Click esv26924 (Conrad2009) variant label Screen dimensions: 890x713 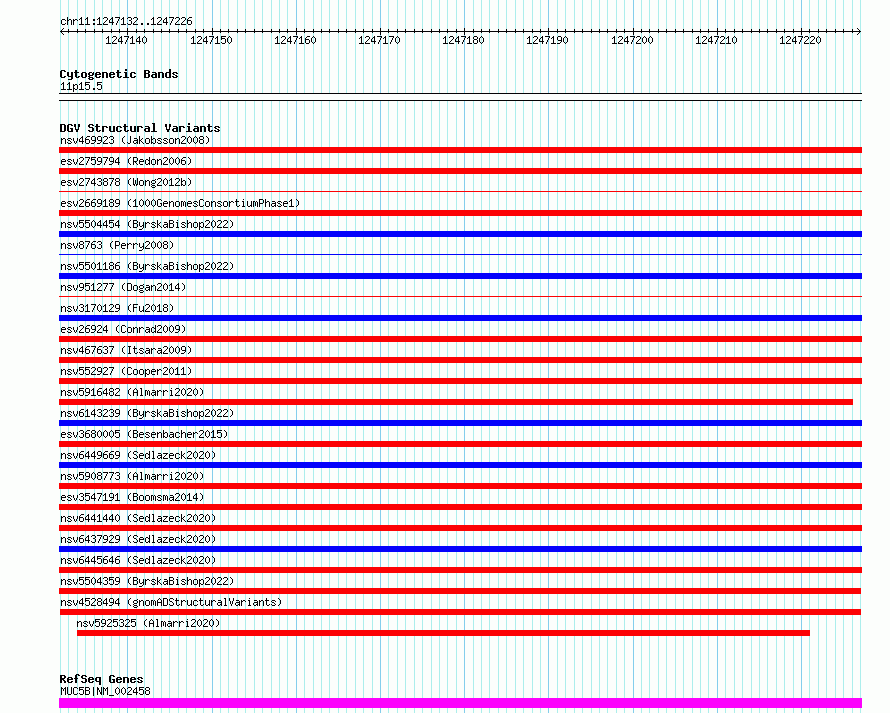[123, 329]
